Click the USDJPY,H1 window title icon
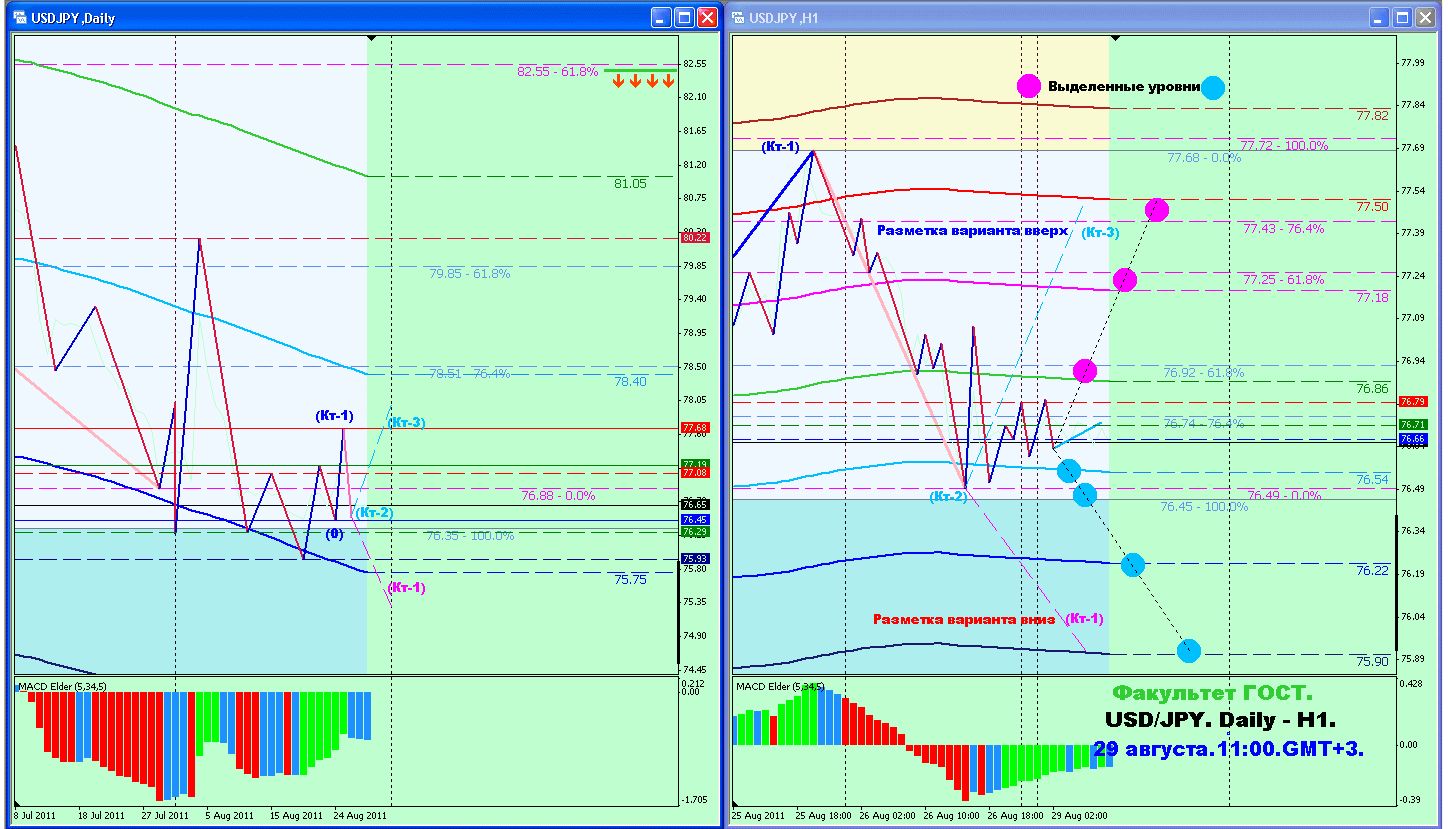This screenshot has width=1448, height=829. [739, 17]
